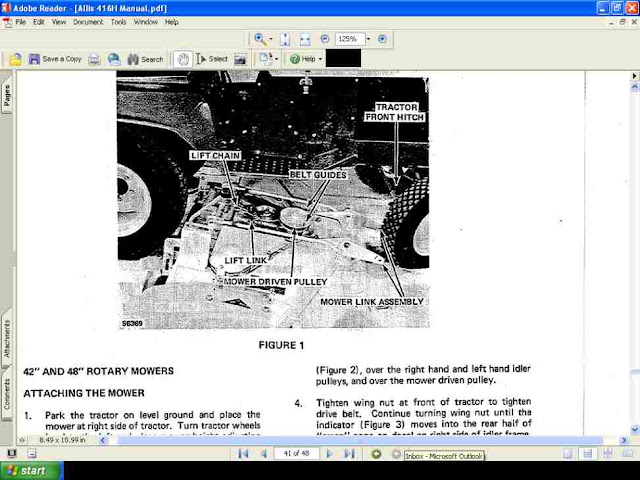This screenshot has height=480, width=640.
Task: Select the Zoom In magnifier tool
Action: (x=259, y=39)
